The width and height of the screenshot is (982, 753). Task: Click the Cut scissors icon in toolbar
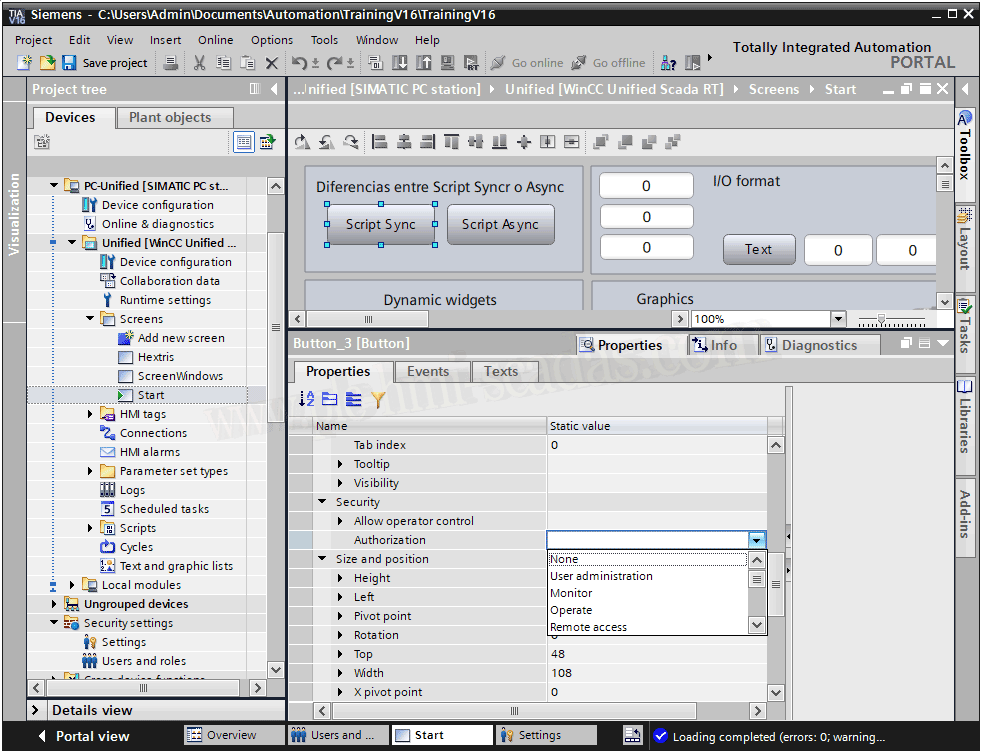tap(199, 63)
